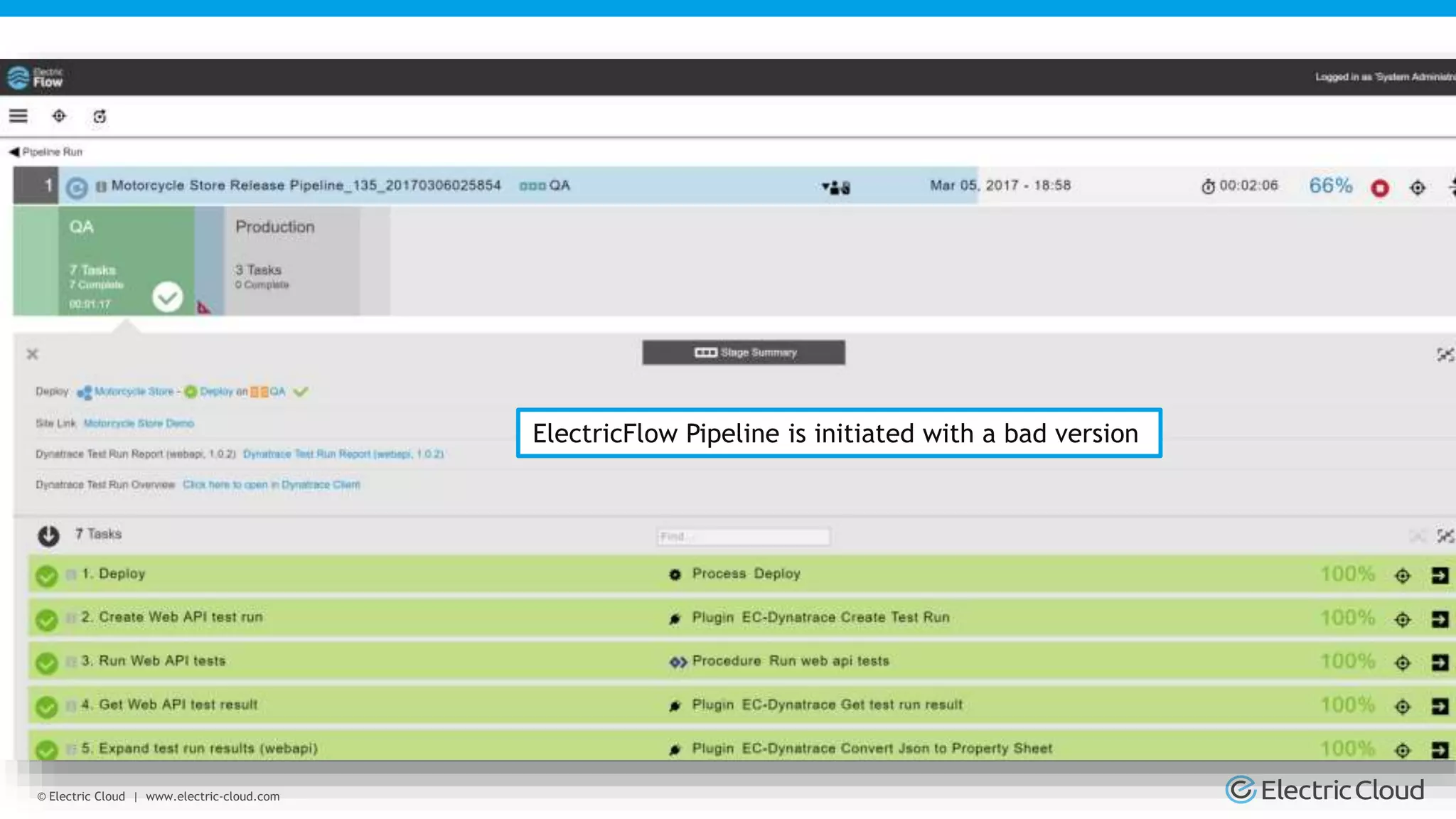Image resolution: width=1456 pixels, height=819 pixels.
Task: Stop the running pipeline via red stop icon
Action: 1380,188
